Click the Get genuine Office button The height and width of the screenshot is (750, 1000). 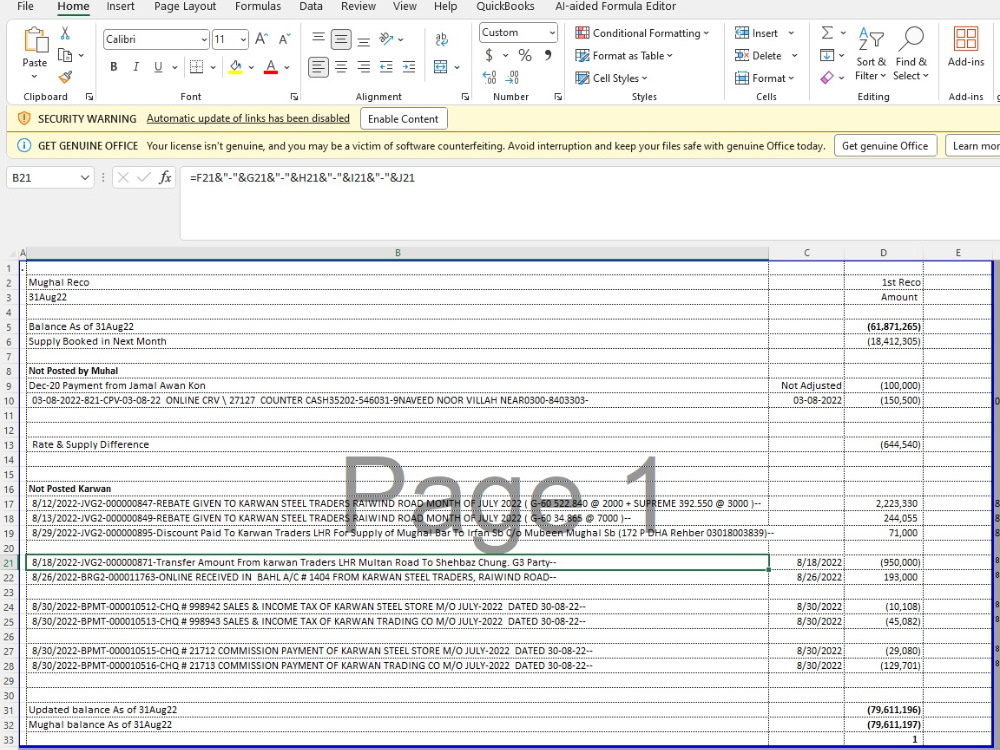(885, 145)
